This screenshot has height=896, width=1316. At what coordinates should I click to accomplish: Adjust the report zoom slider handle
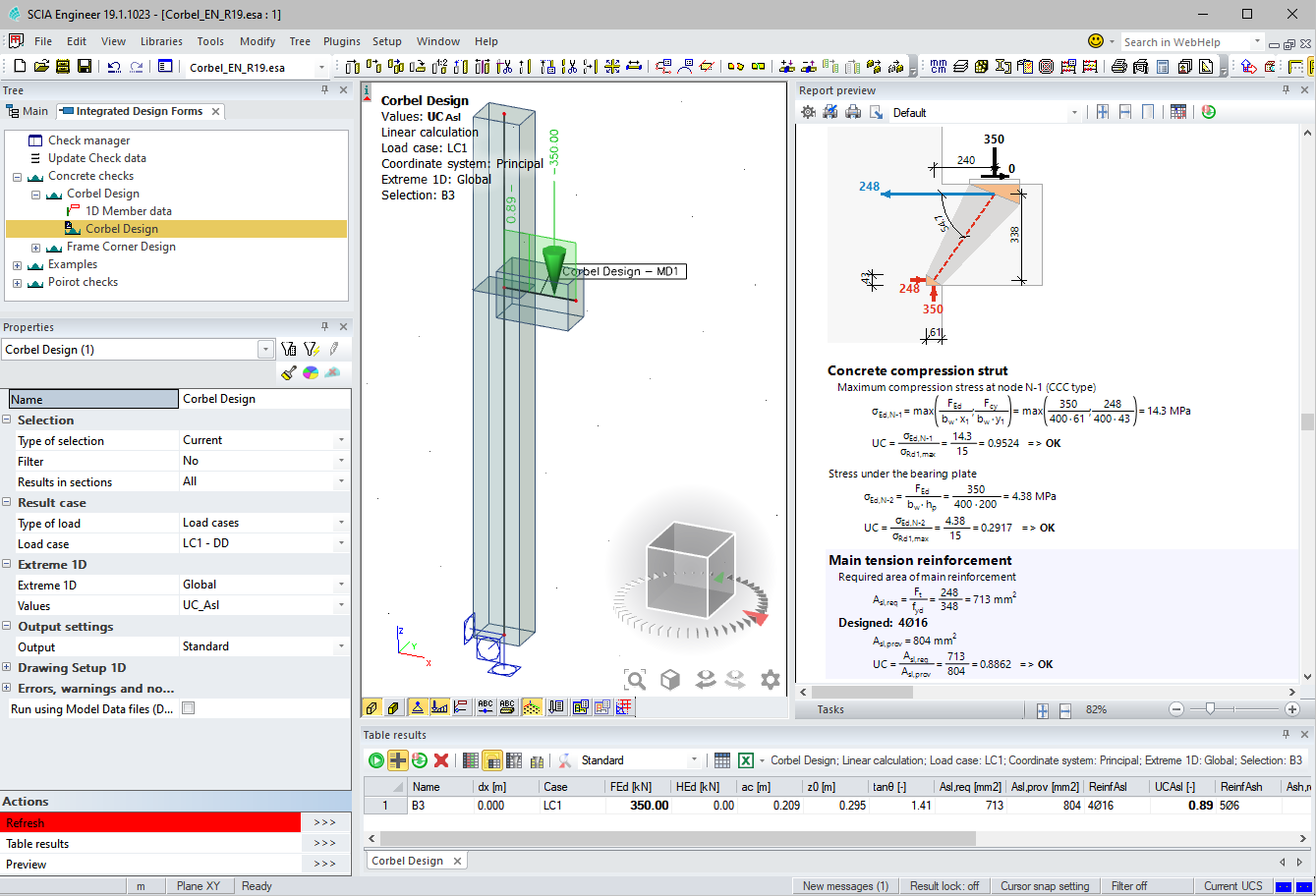pos(1210,708)
